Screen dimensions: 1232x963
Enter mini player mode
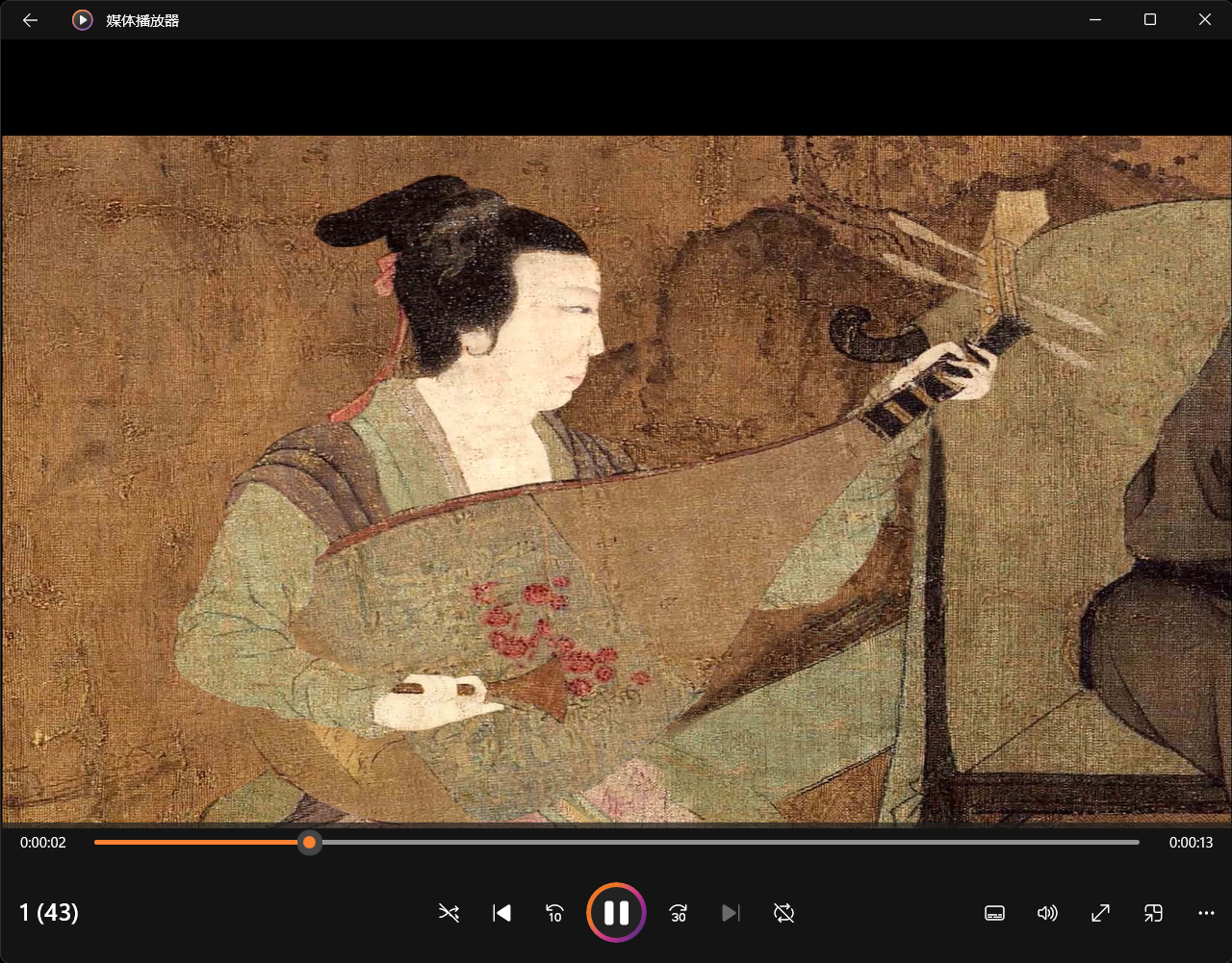point(1153,913)
